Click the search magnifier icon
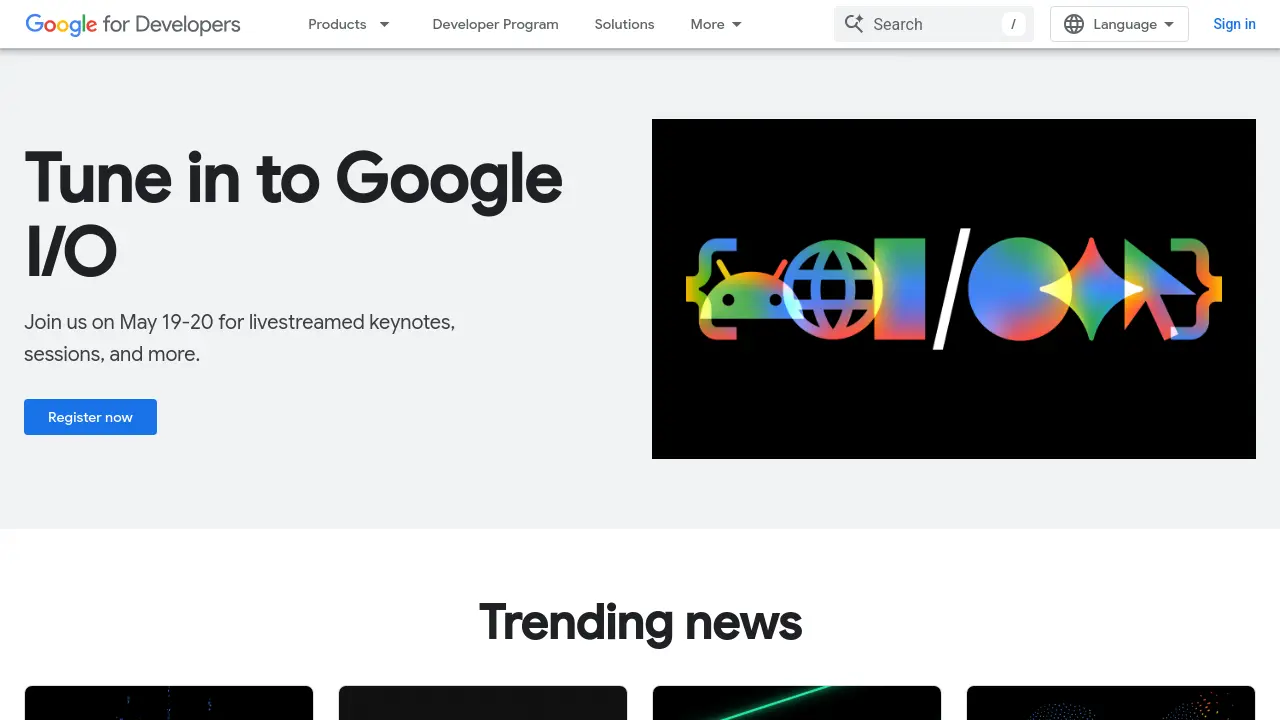The height and width of the screenshot is (720, 1280). [x=855, y=23]
